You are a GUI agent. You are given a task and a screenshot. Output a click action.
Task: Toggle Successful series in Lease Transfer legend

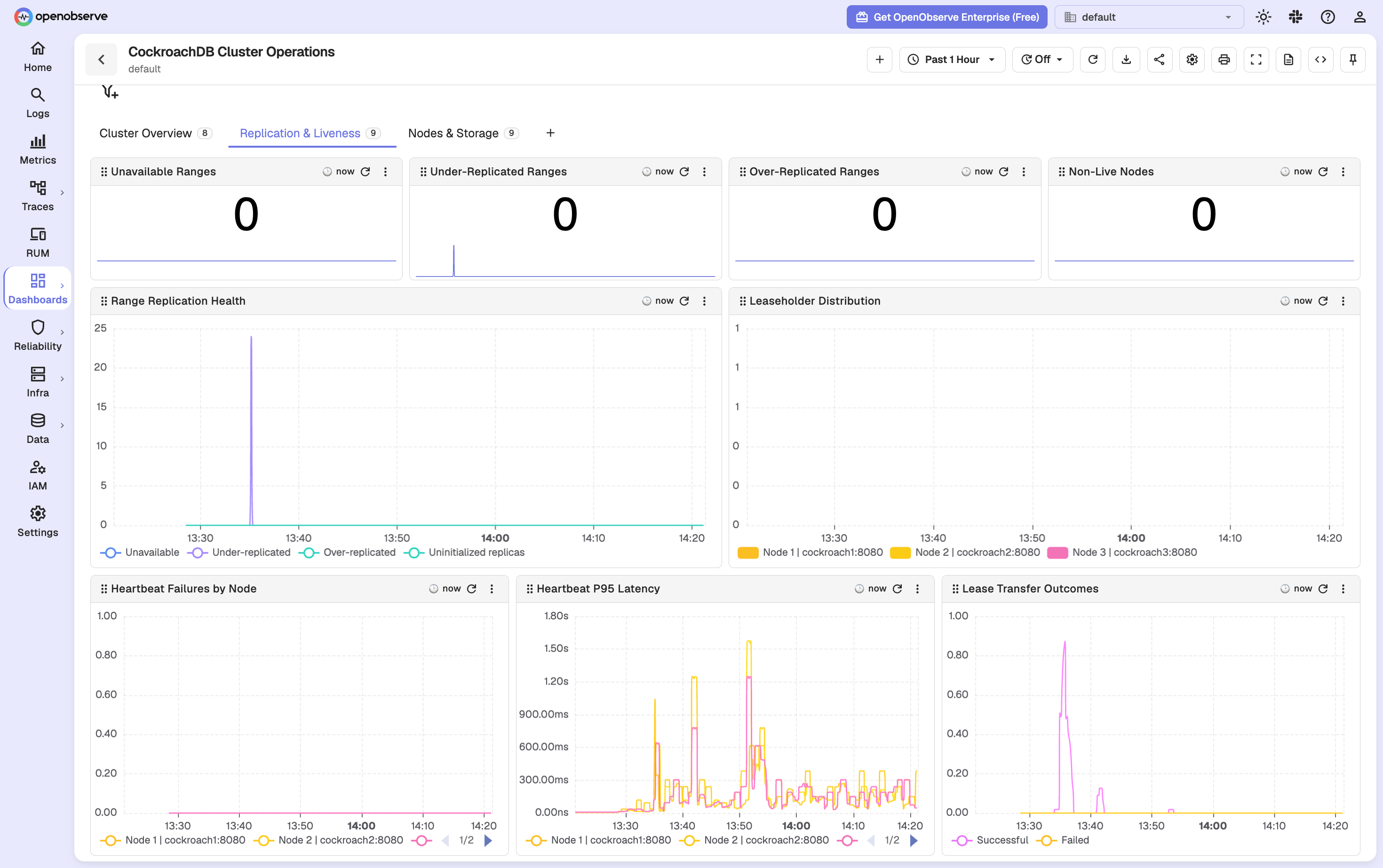coord(990,840)
